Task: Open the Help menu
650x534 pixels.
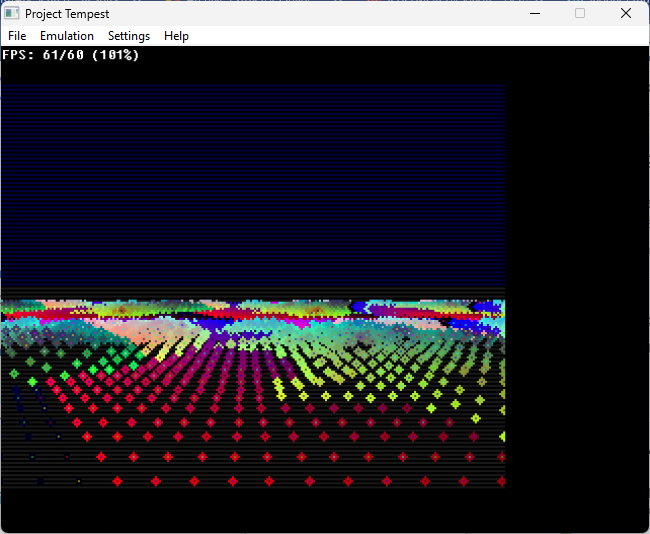Action: coord(176,36)
